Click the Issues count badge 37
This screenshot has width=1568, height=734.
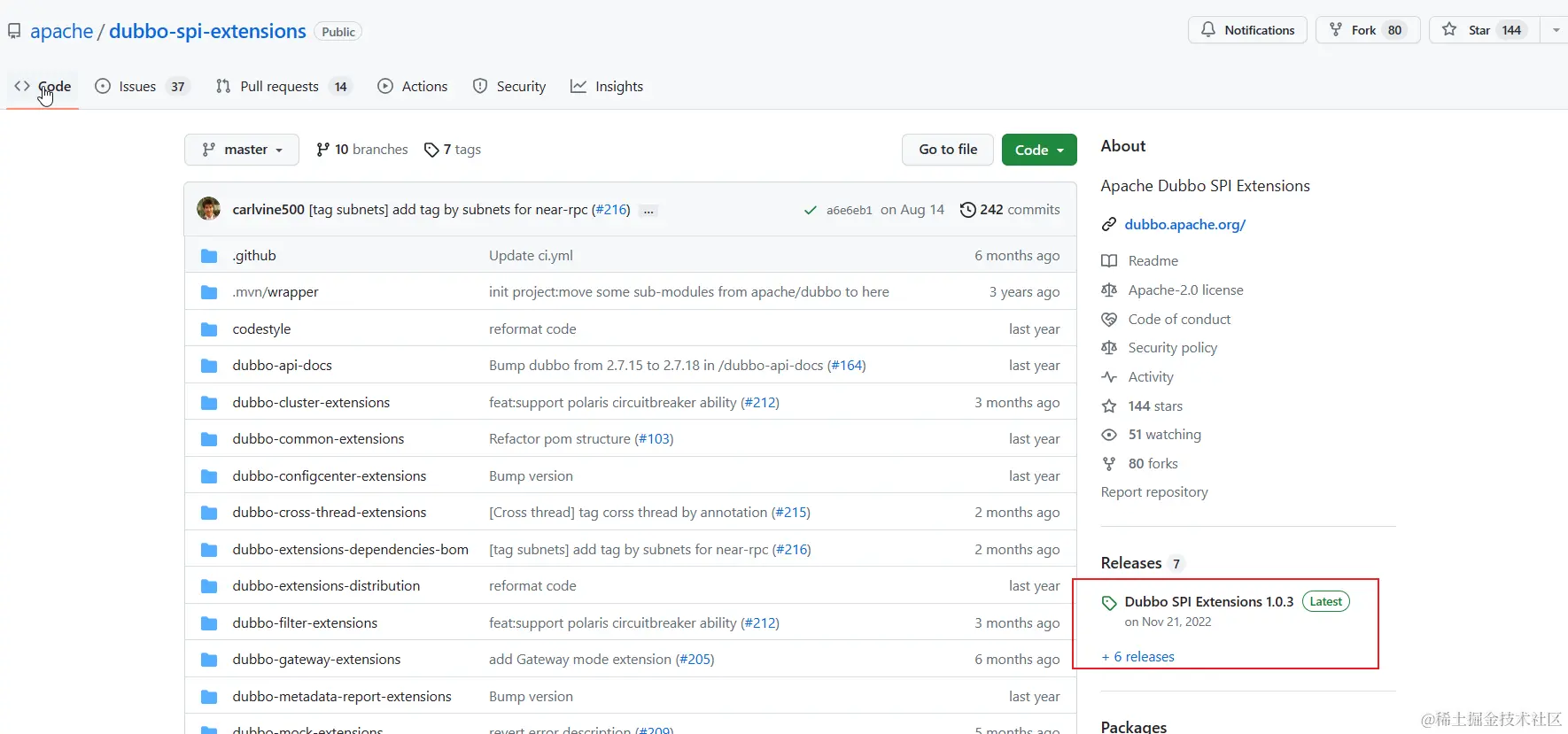(178, 87)
